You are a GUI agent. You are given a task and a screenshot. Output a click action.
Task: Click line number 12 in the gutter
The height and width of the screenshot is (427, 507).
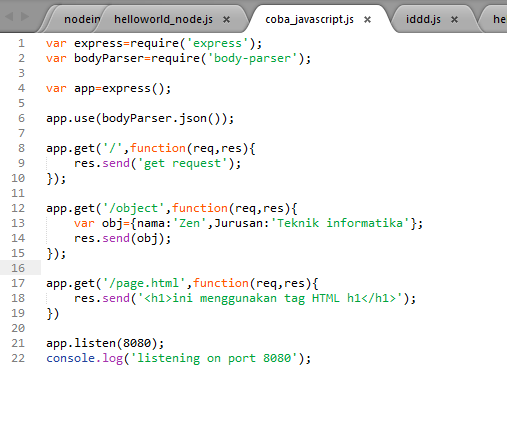(18, 208)
